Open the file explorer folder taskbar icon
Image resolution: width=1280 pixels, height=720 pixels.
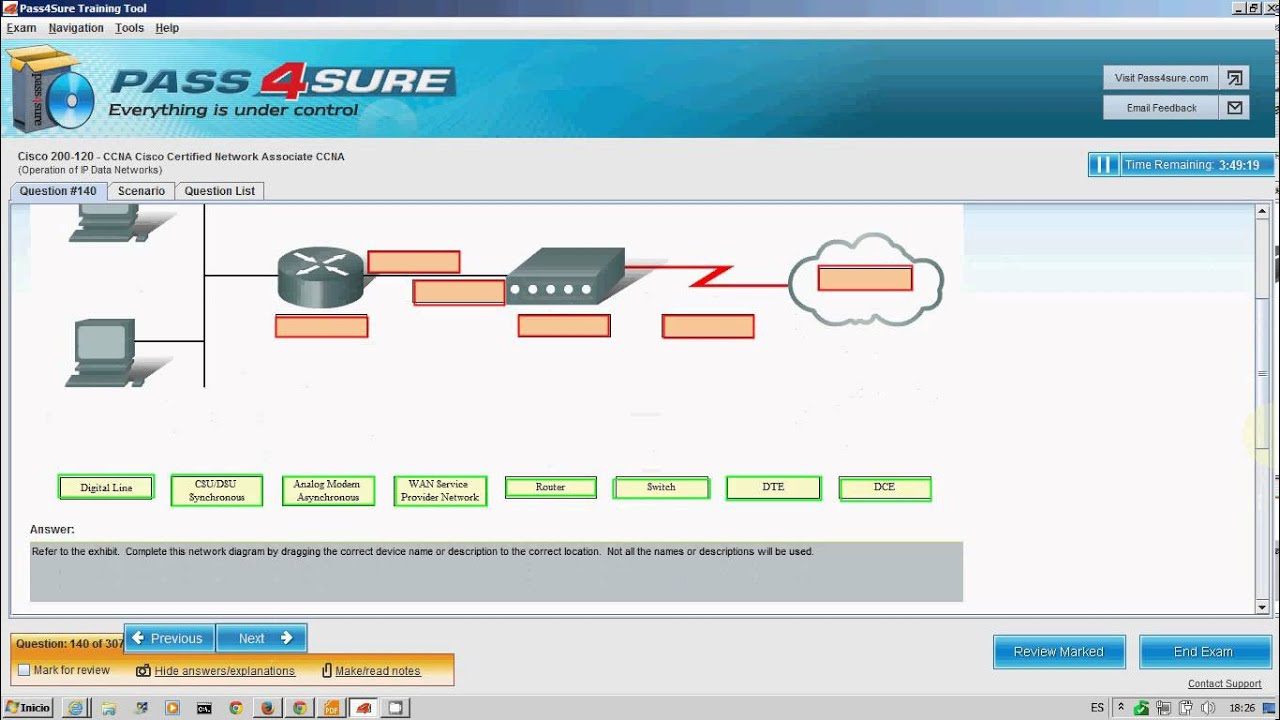point(108,707)
